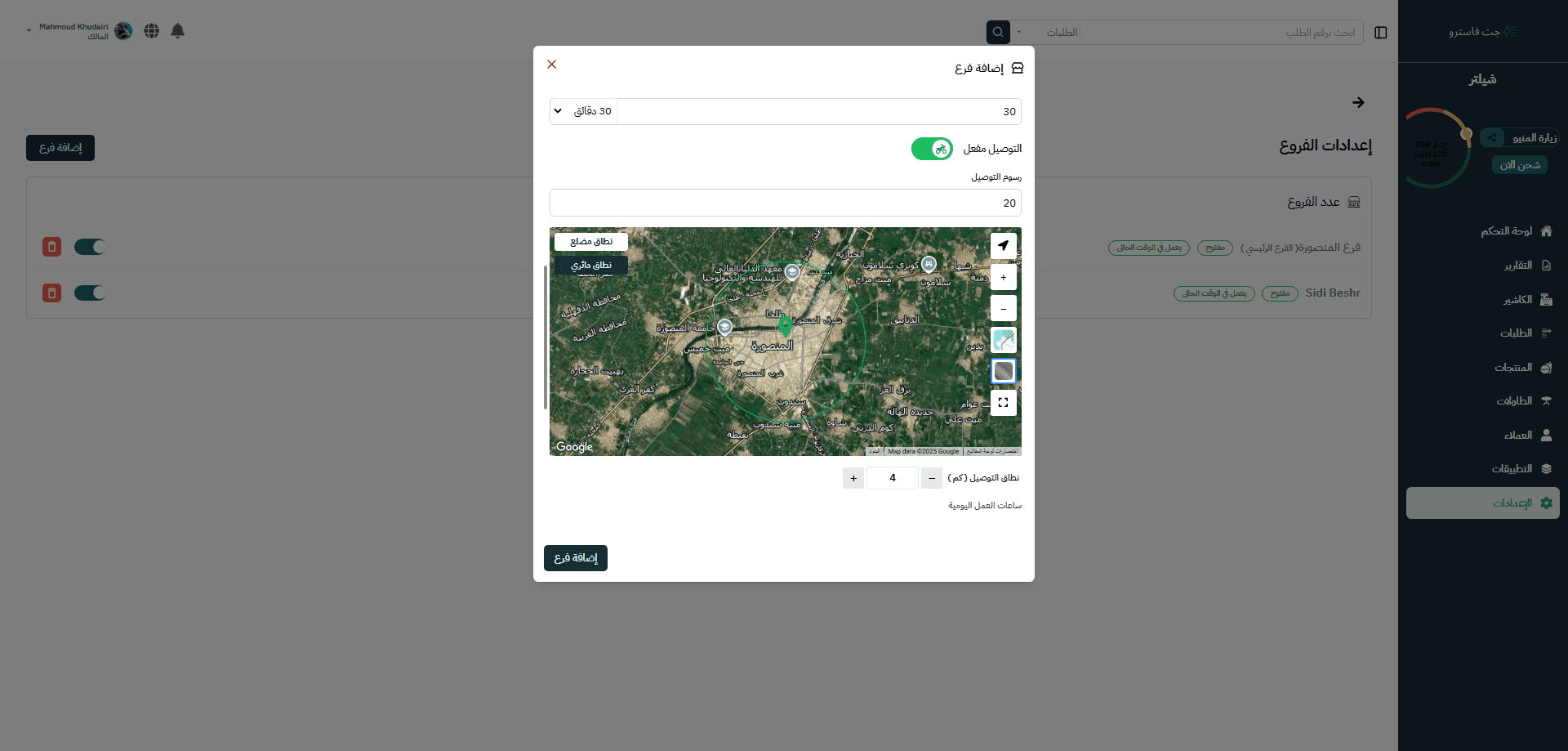Image resolution: width=1568 pixels, height=751 pixels.
Task: Zoom in on the map
Action: [1003, 277]
